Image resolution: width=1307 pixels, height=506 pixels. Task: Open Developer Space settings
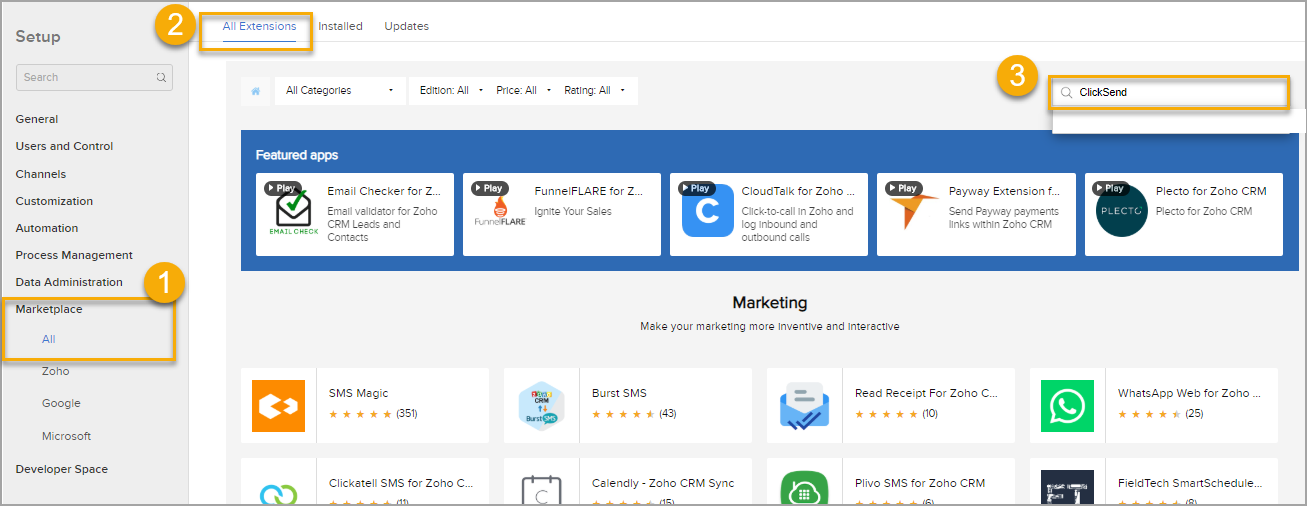tap(61, 469)
